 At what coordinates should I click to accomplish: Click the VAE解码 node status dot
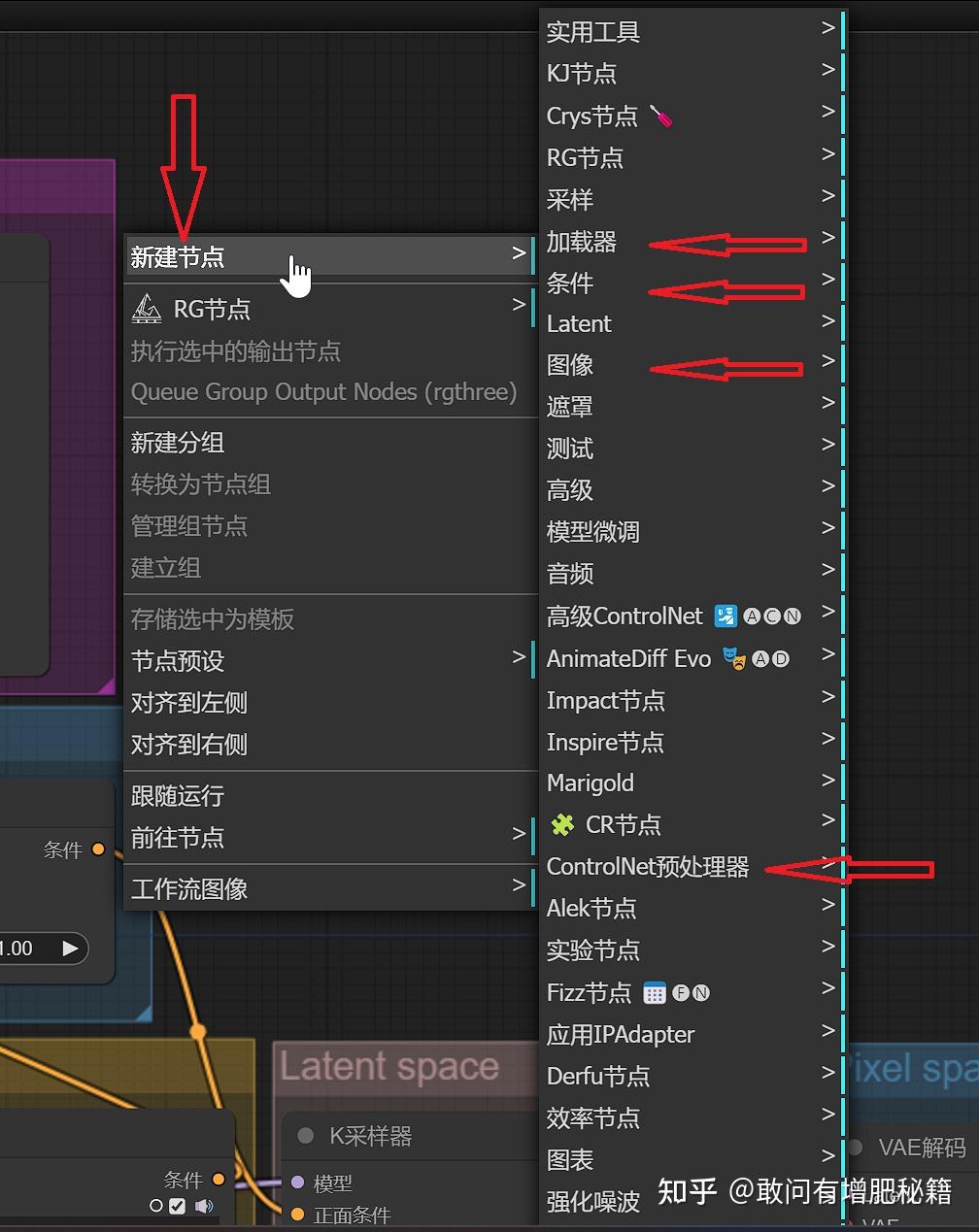[x=856, y=1148]
